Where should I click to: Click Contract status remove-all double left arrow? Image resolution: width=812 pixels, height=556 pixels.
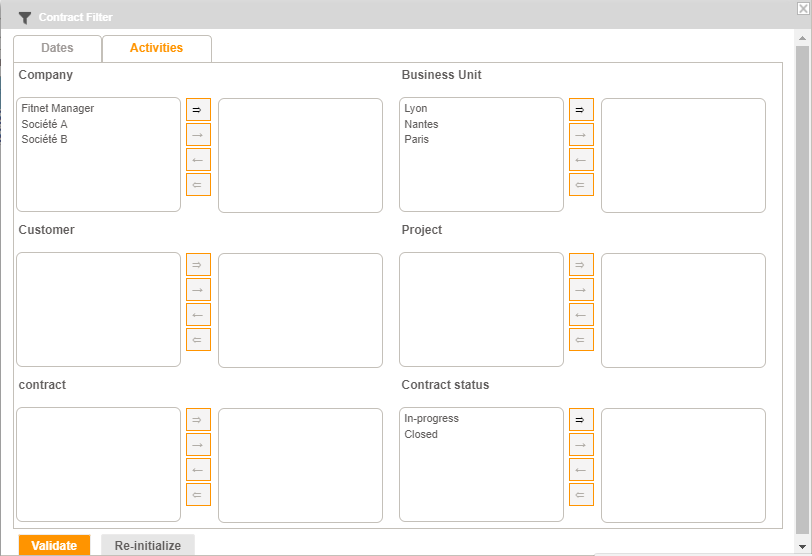581,495
